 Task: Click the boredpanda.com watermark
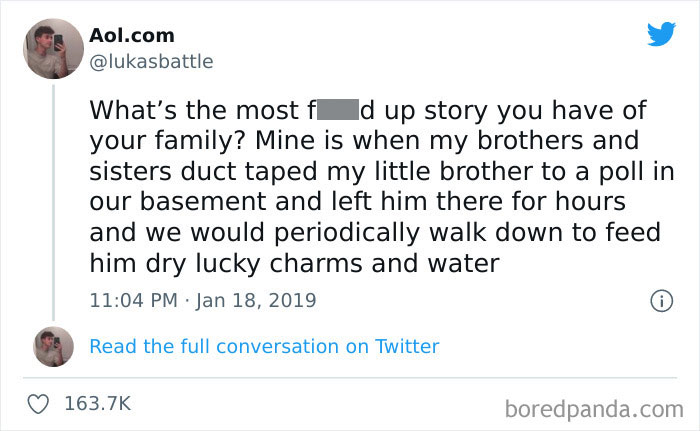point(594,408)
